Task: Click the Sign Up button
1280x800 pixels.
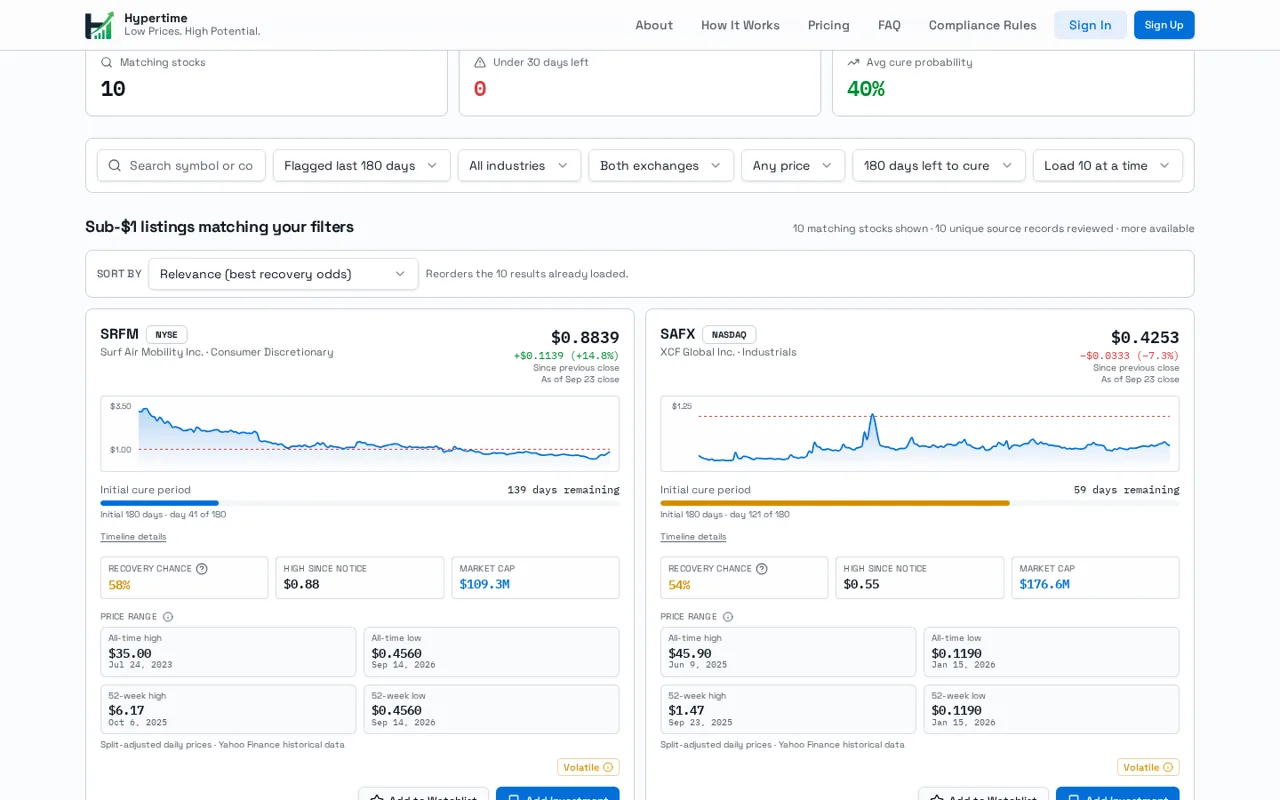Action: coord(1164,25)
